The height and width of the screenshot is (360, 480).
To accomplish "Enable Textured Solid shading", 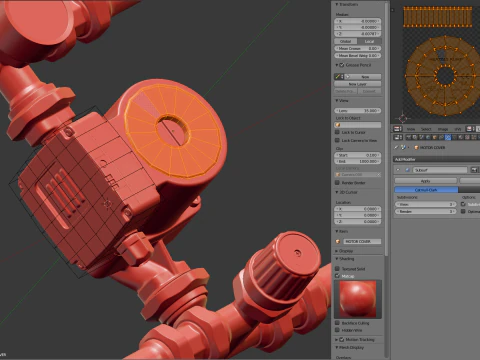I will (337, 269).
